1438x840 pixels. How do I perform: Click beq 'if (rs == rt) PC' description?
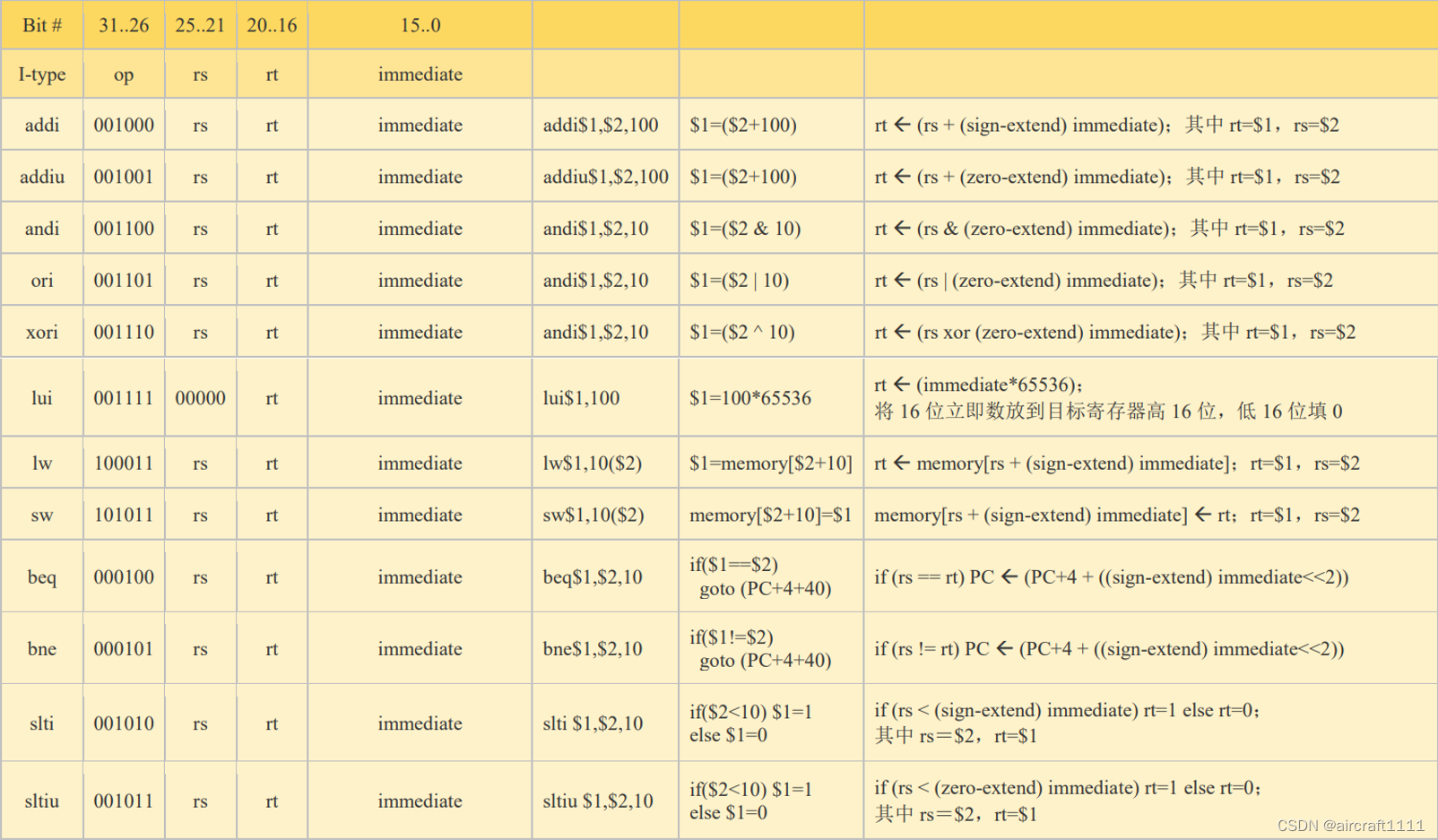pos(1112,577)
